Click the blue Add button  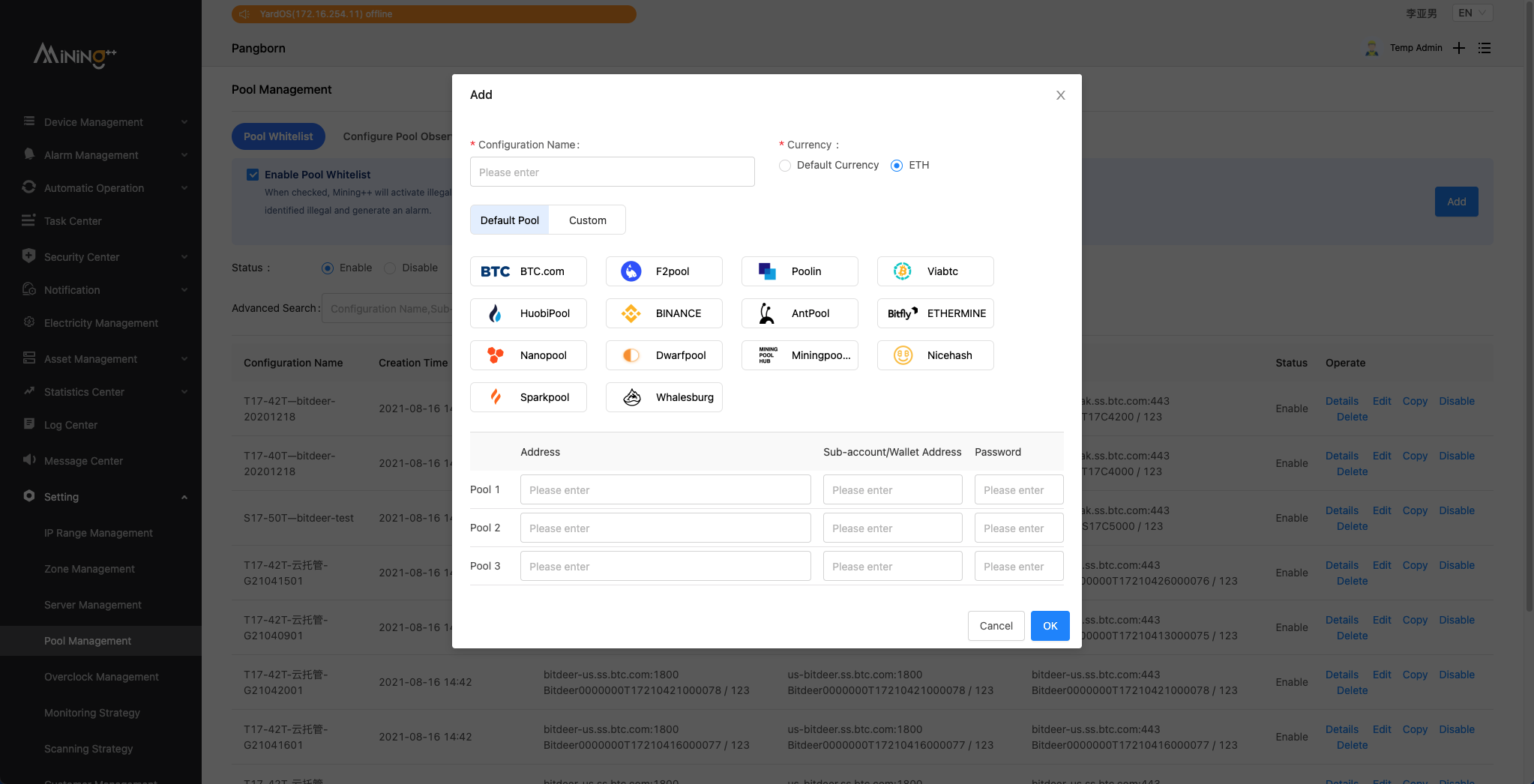click(1457, 202)
